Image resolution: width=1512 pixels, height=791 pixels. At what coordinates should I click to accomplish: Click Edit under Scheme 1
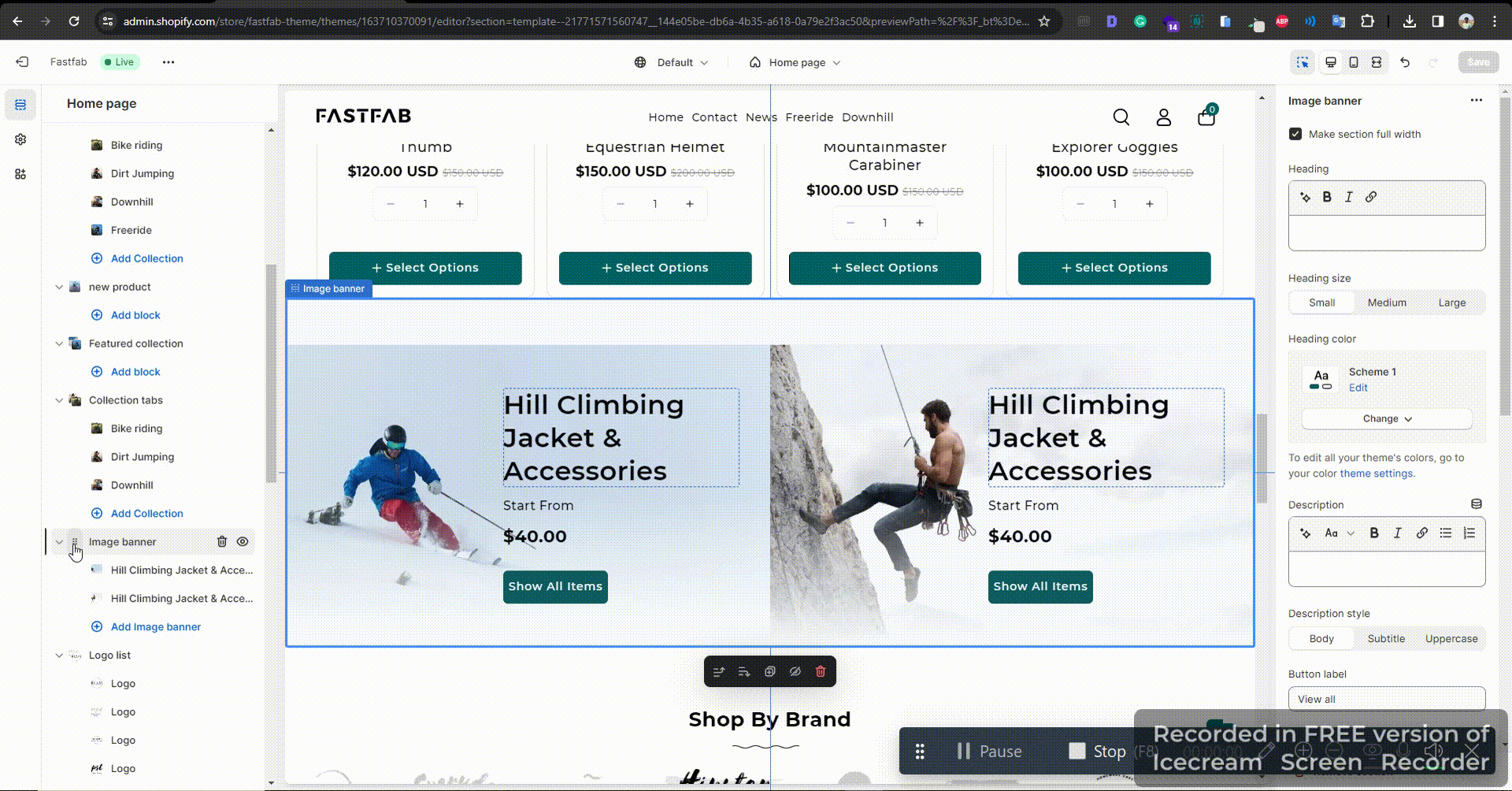(1358, 388)
